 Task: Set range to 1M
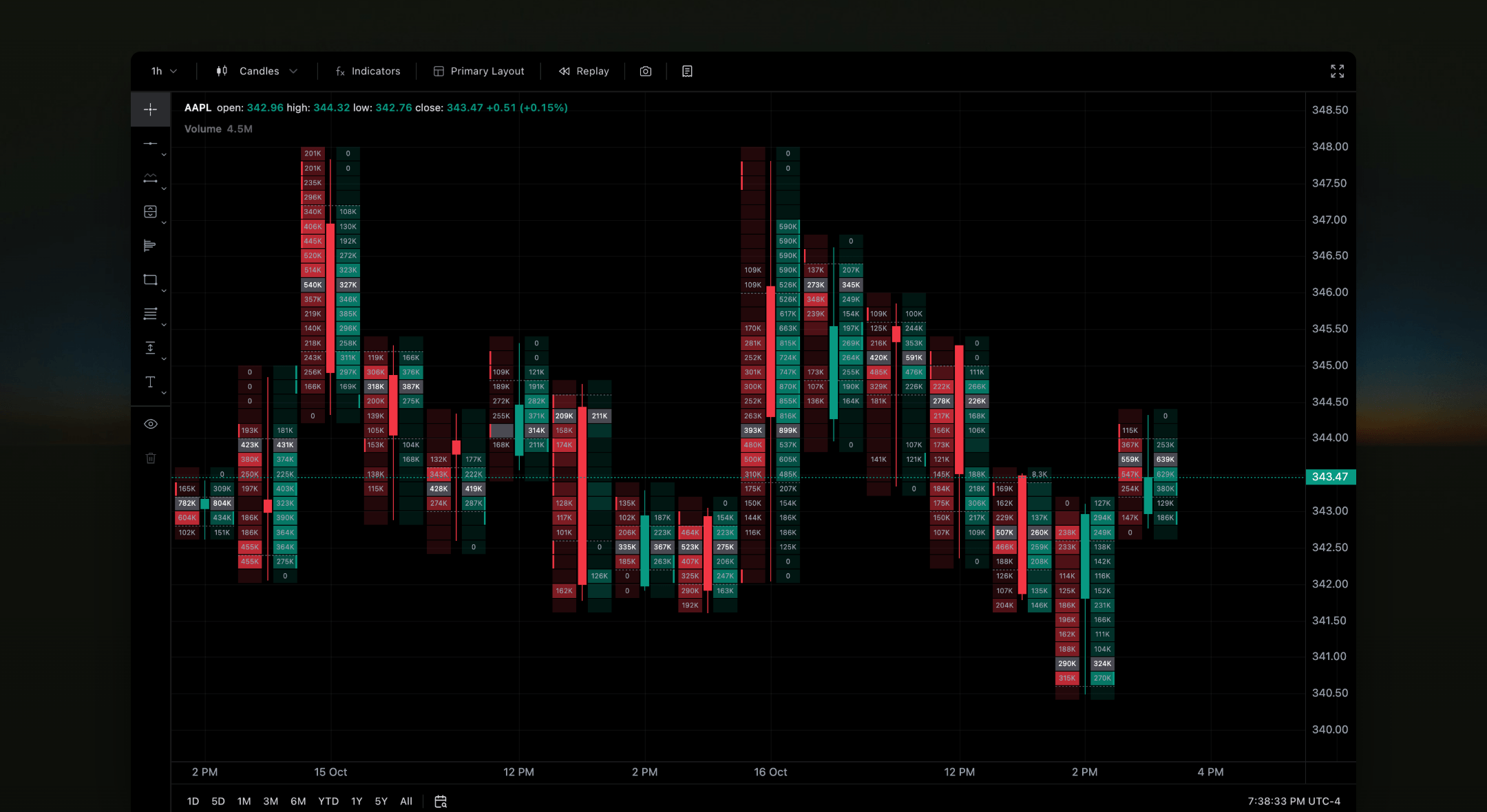coord(244,801)
